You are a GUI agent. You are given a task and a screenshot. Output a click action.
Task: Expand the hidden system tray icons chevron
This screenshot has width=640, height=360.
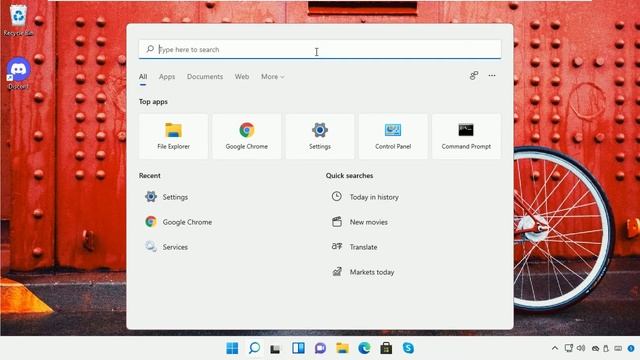(555, 348)
